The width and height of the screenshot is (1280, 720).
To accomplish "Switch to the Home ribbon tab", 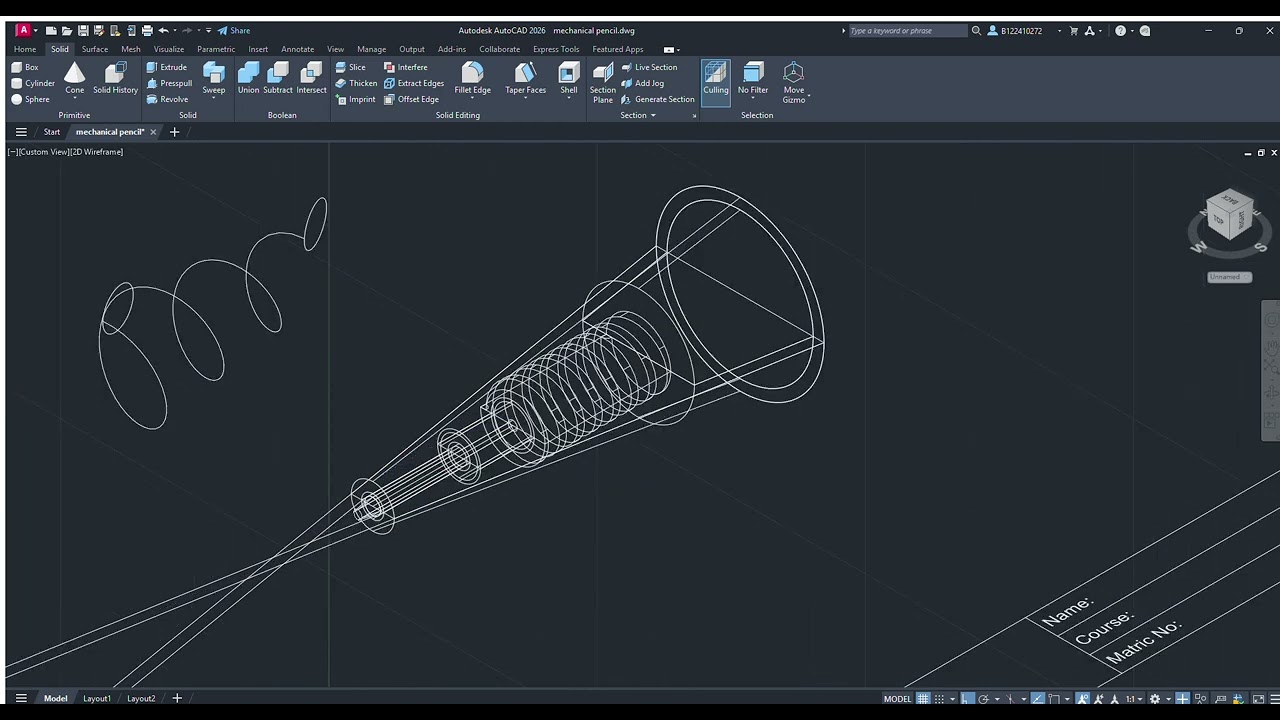I will pos(25,49).
